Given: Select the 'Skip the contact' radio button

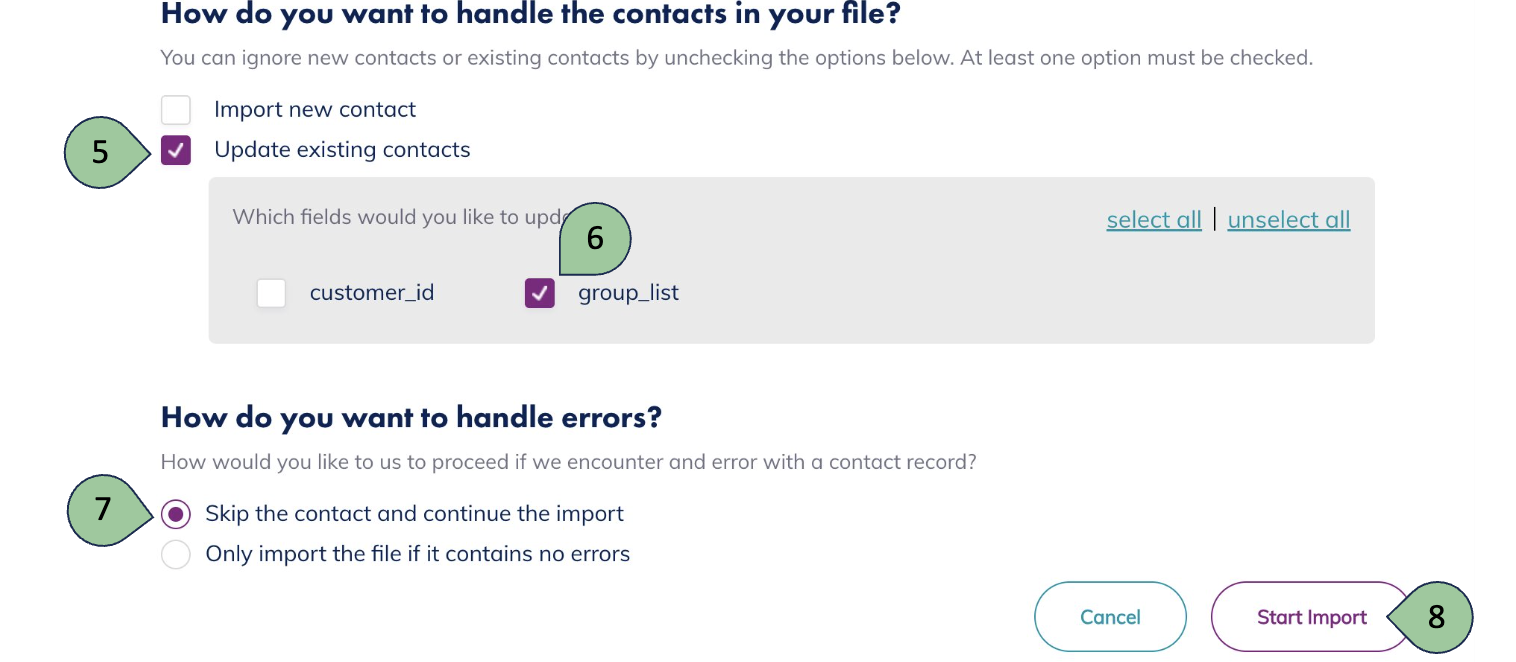Looking at the screenshot, I should point(176,514).
